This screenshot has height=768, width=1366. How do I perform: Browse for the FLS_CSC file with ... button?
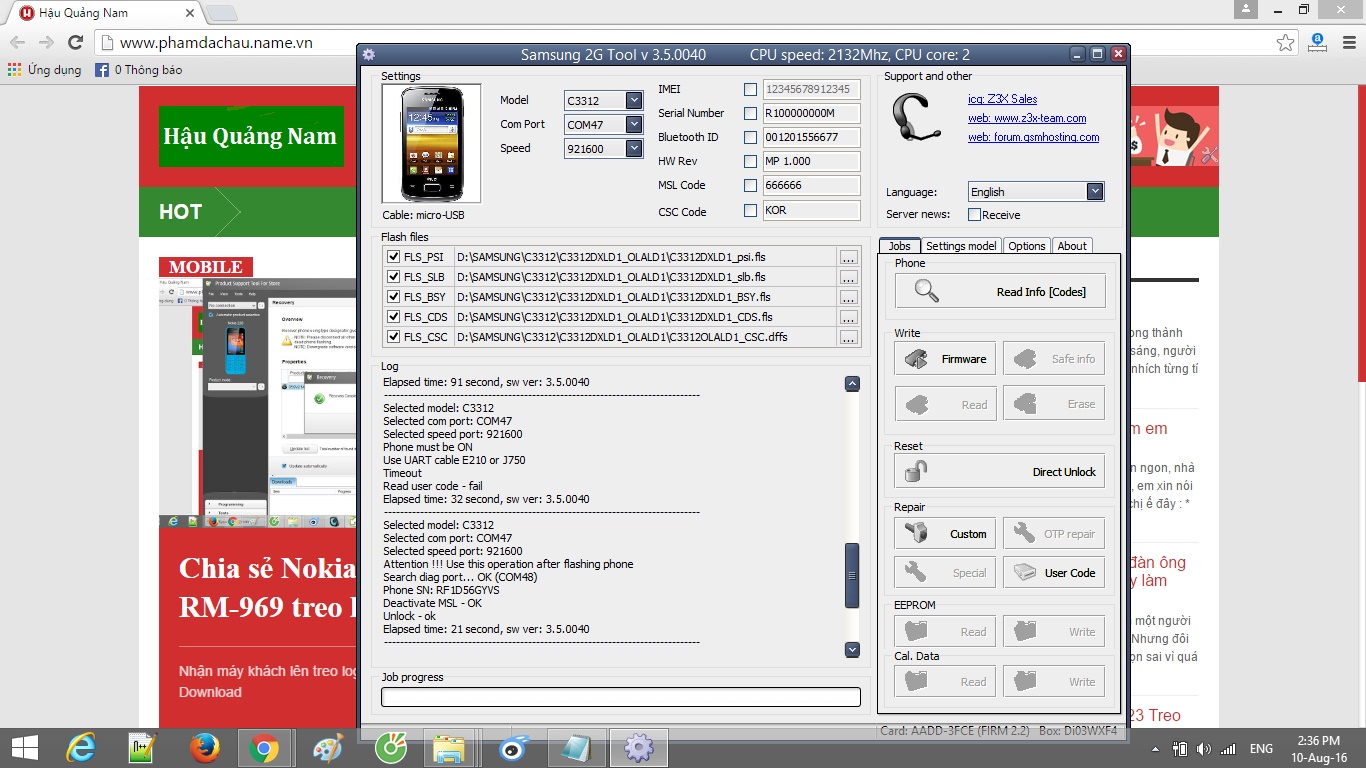[x=849, y=337]
